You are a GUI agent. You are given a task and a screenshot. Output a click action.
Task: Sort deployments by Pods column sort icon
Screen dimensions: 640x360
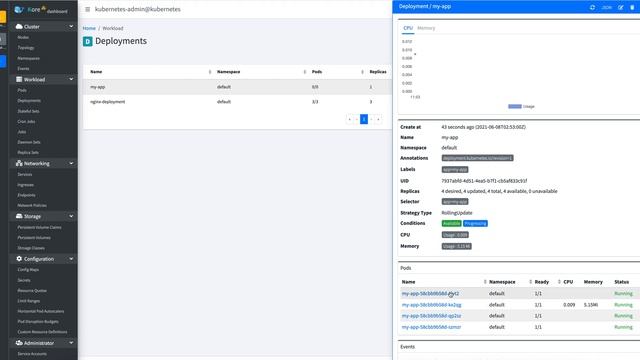tap(362, 72)
